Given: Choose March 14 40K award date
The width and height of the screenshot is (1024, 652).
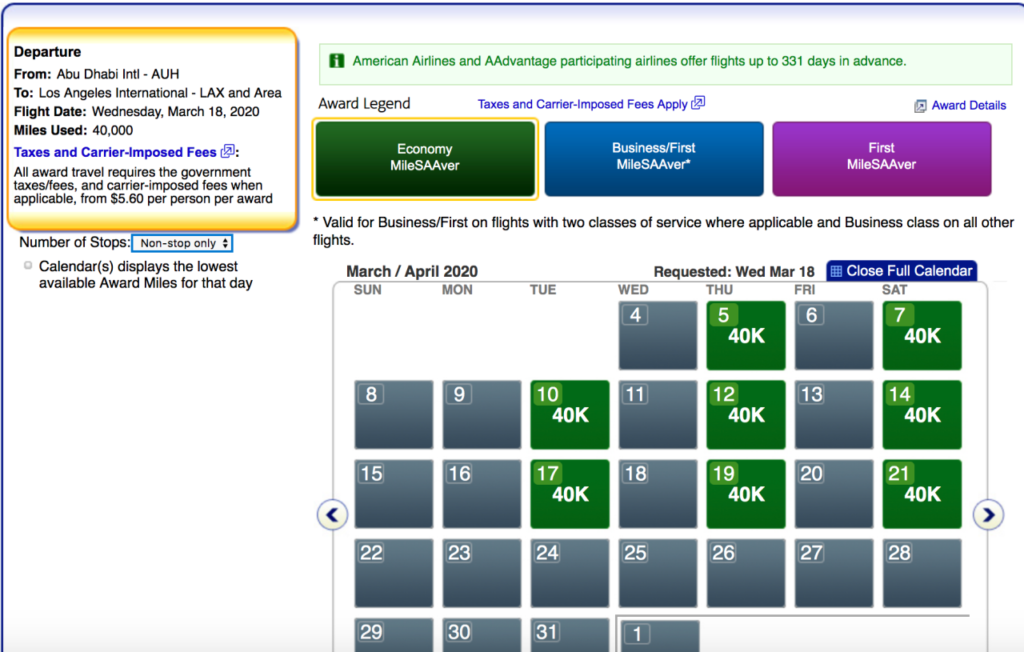Looking at the screenshot, I should [921, 414].
